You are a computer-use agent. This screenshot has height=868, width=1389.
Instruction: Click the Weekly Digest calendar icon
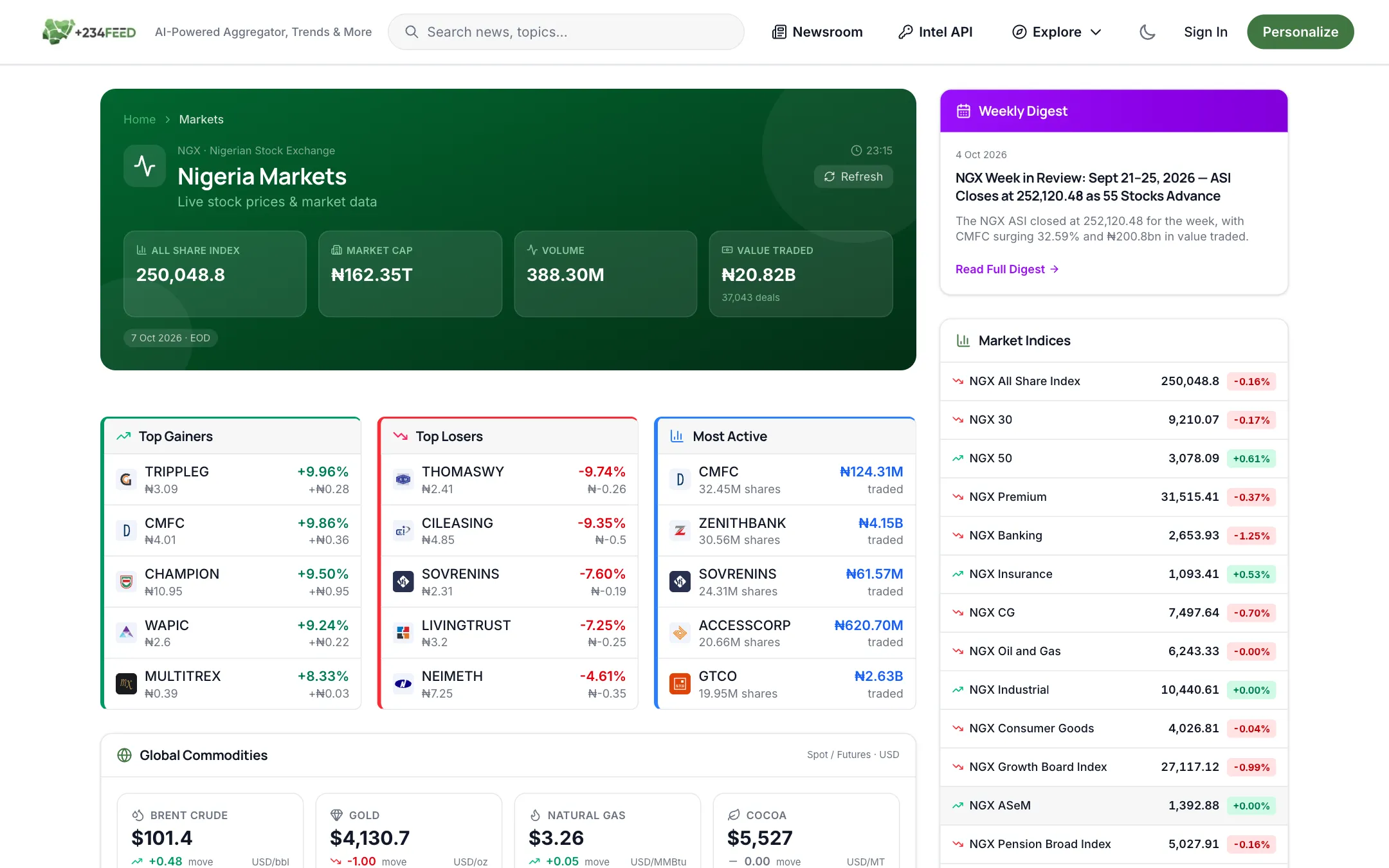(963, 111)
